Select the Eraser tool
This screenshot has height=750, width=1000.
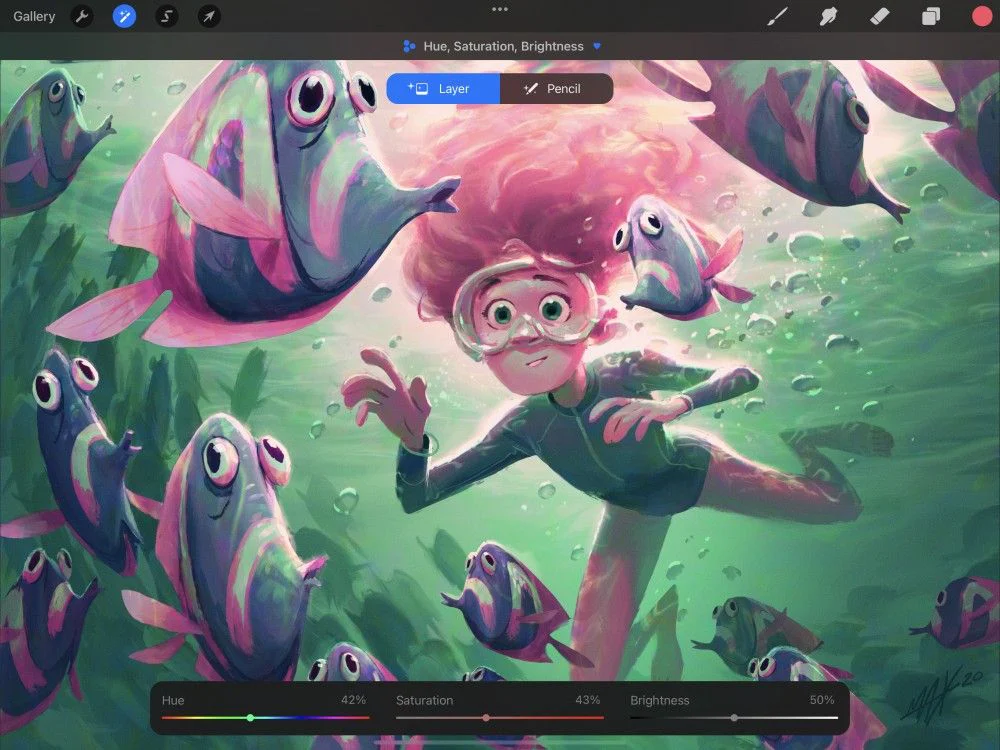coord(879,17)
